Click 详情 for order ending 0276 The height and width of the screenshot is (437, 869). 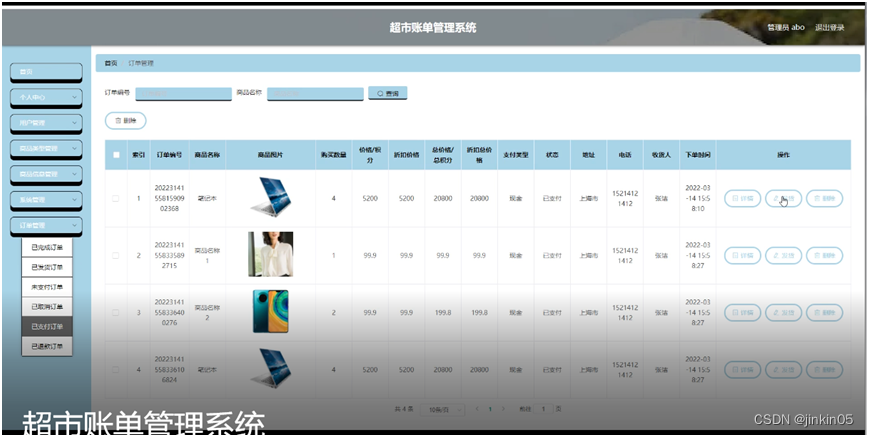[x=743, y=313]
